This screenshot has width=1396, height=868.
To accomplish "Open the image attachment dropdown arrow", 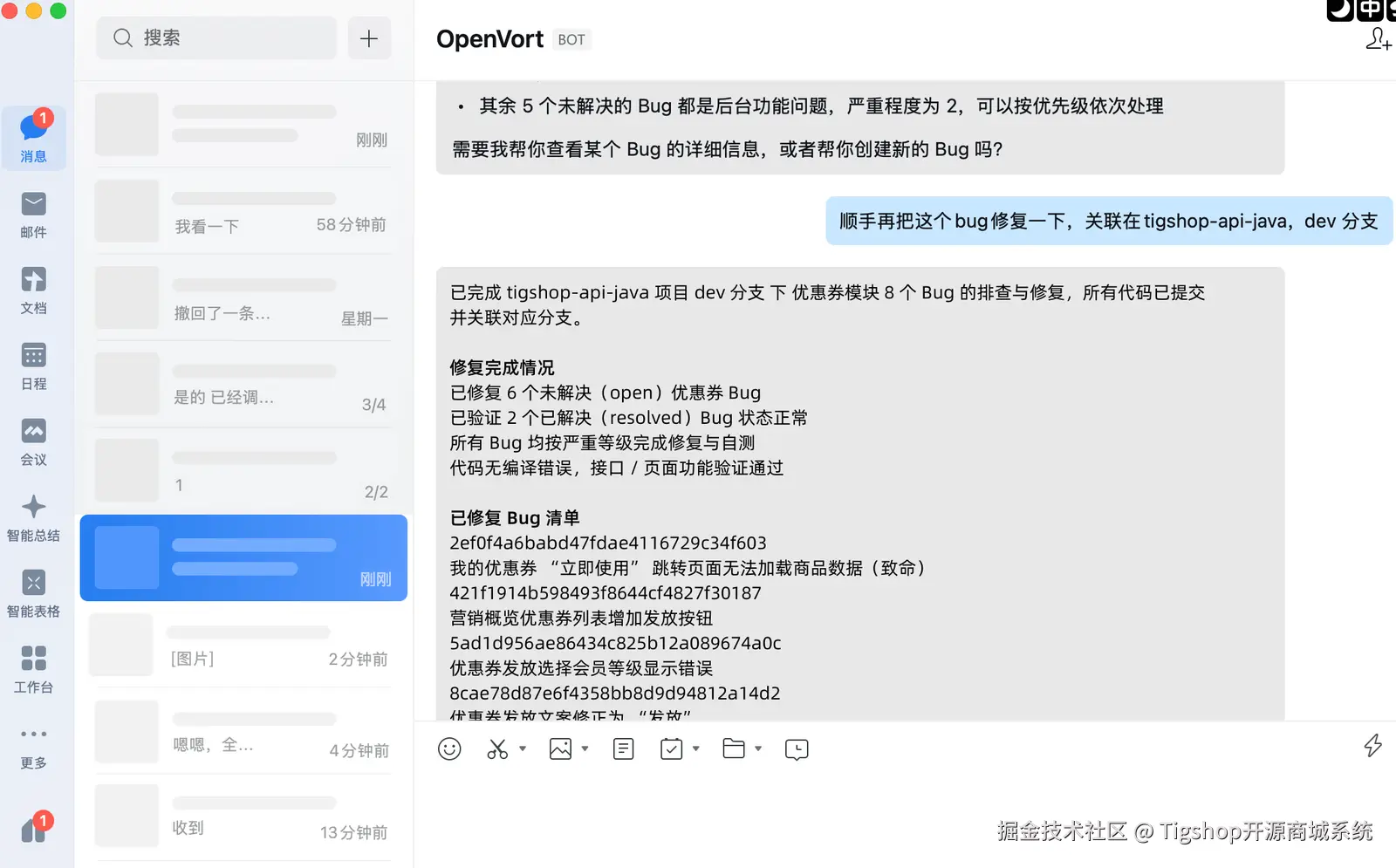I will 584,748.
